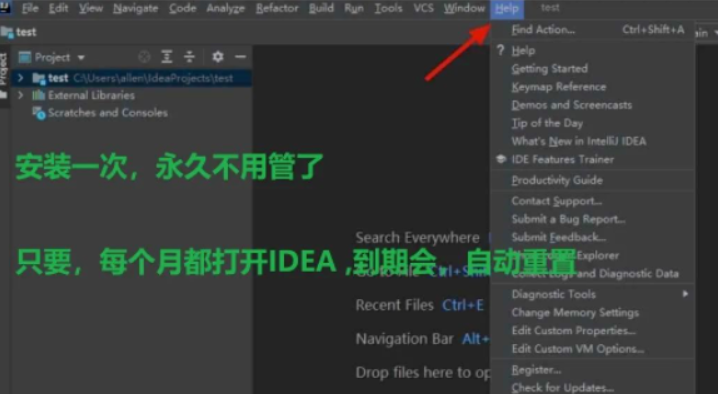The height and width of the screenshot is (394, 718).
Task: Open the Tools menu
Action: coord(388,8)
